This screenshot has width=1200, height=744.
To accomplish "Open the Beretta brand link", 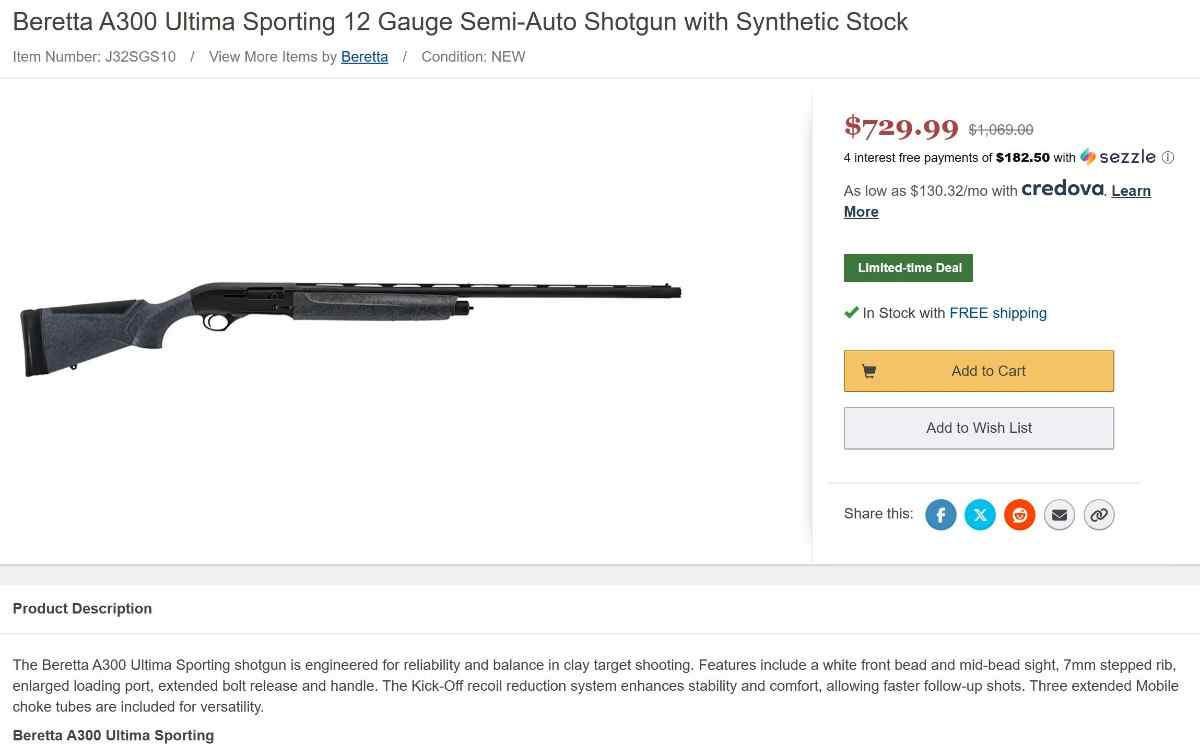I will pos(364,57).
